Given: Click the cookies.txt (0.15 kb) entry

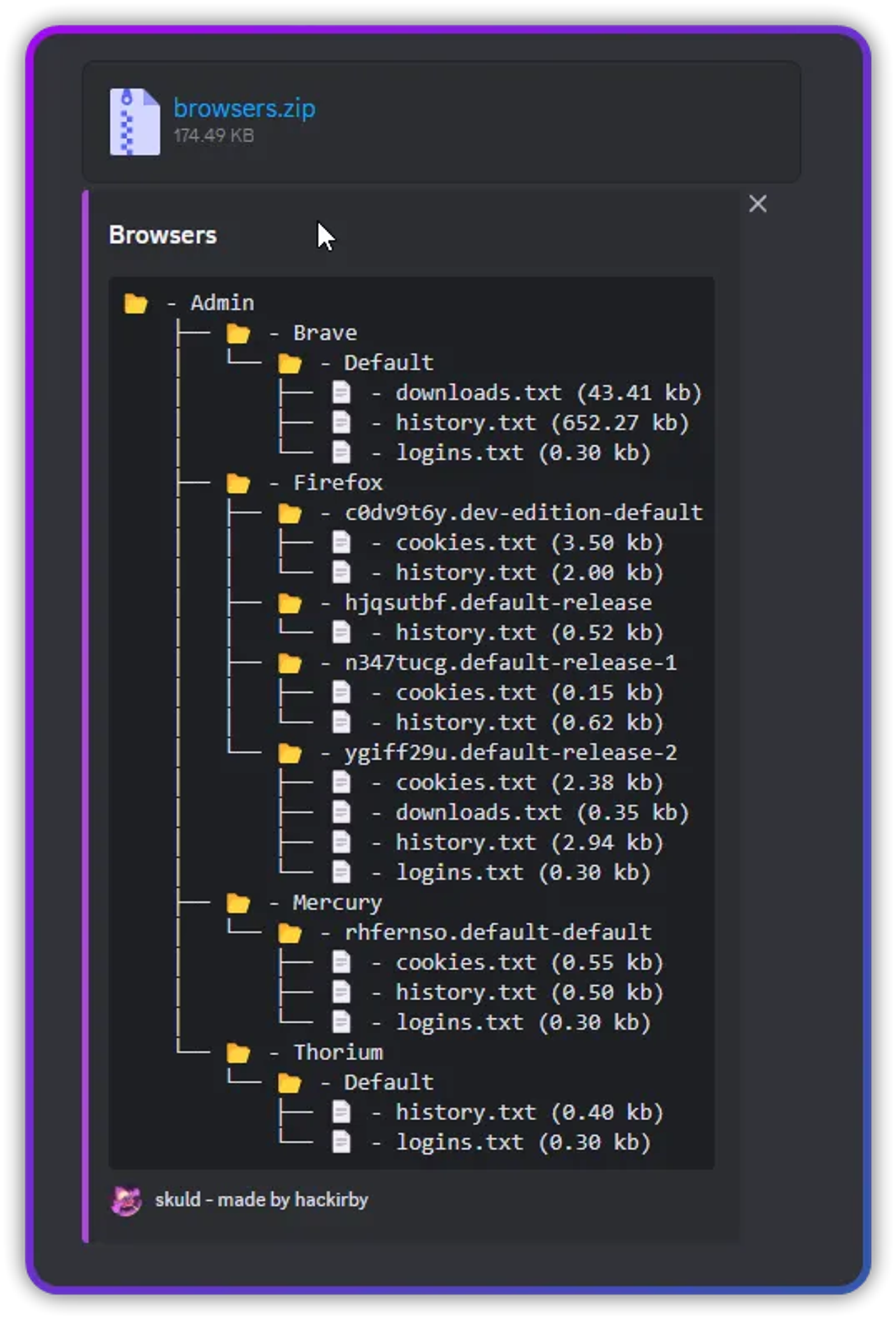Looking at the screenshot, I should (529, 693).
